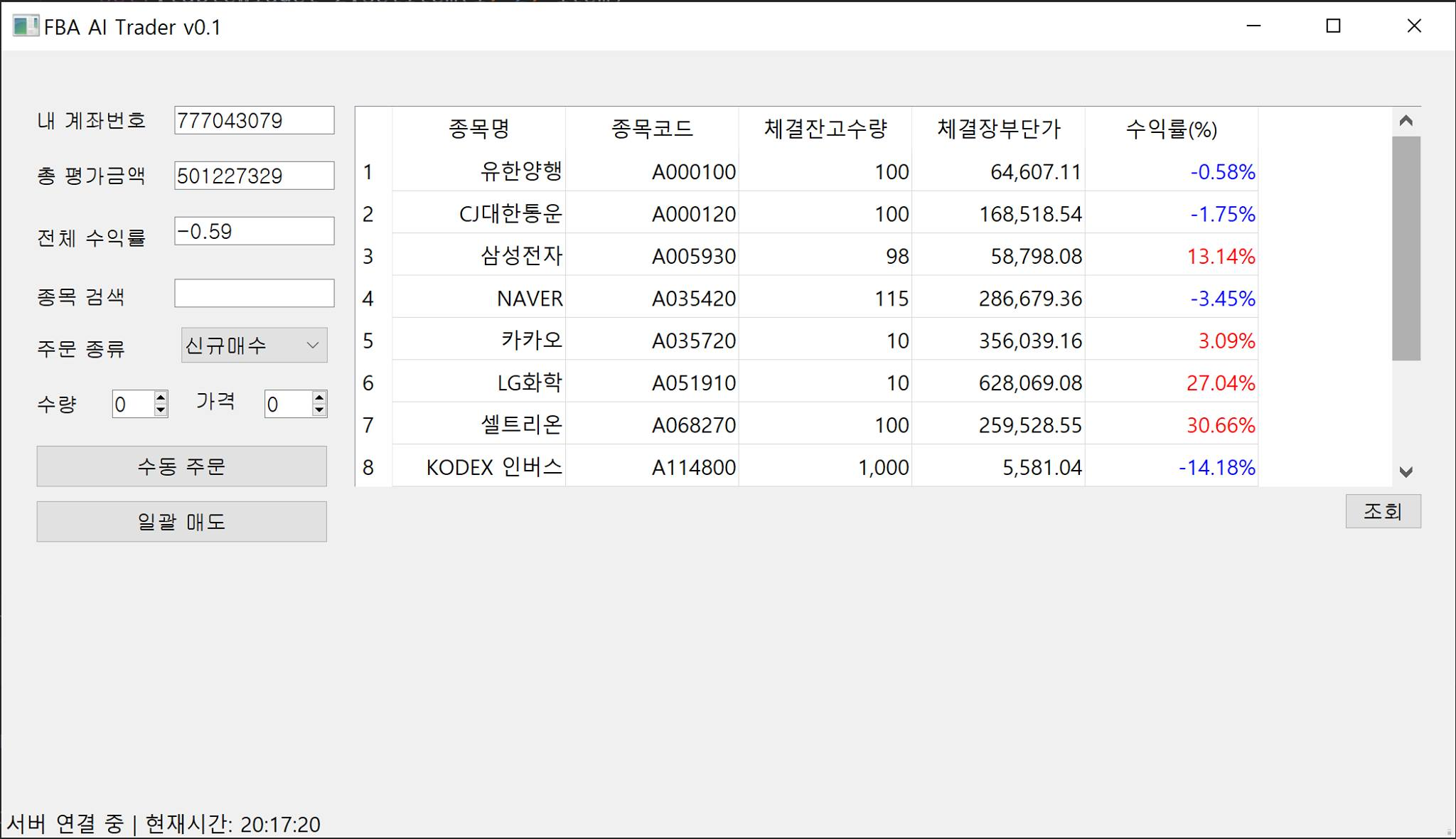1456x839 pixels.
Task: Click stock code cell A035420
Action: coord(652,298)
